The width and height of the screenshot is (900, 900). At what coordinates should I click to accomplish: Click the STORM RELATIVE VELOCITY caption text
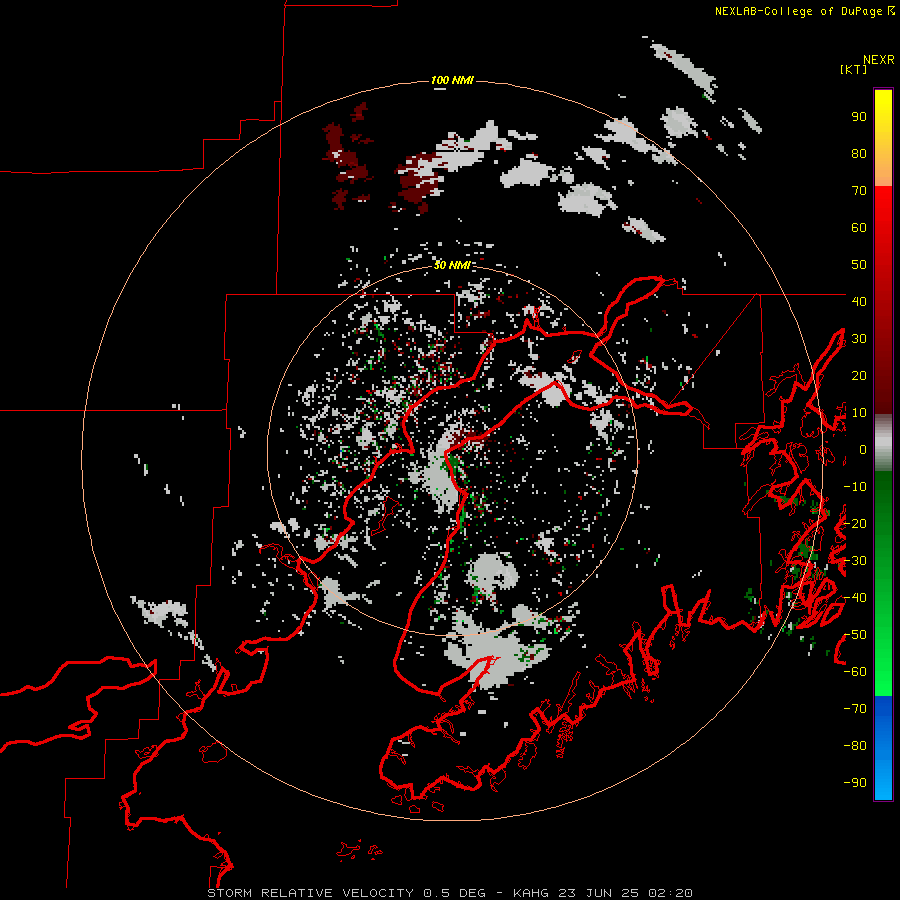tap(311, 893)
